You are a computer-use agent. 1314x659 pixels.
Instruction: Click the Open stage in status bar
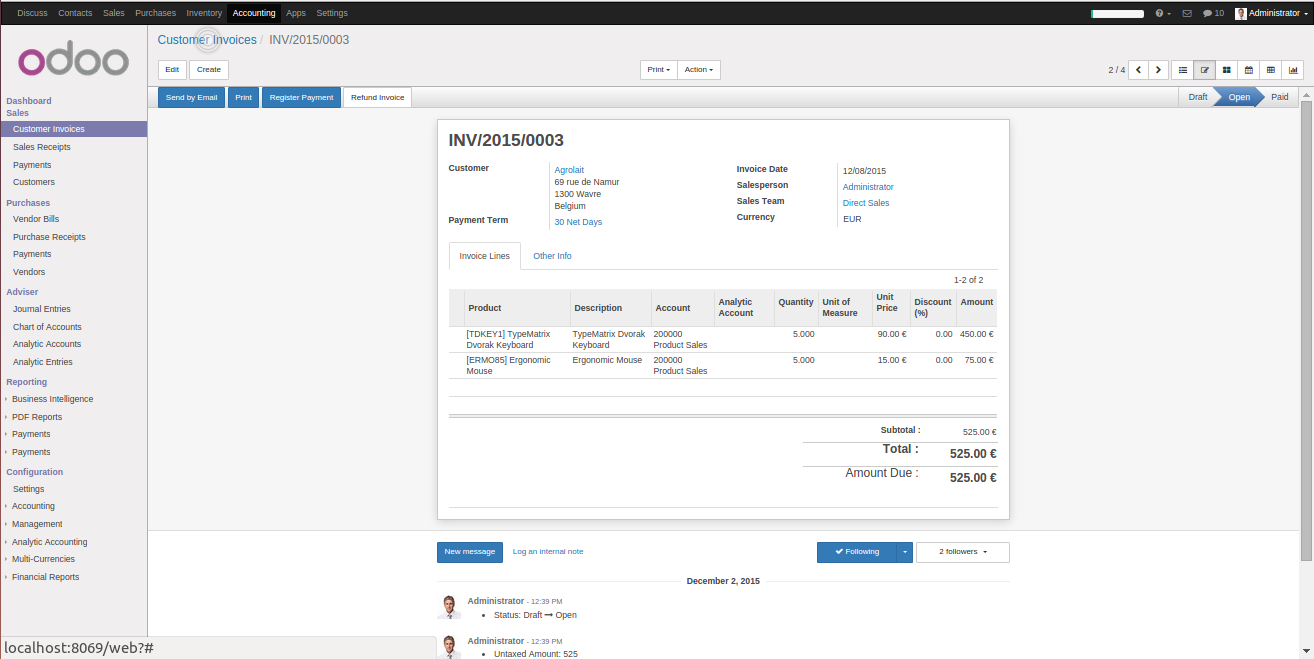click(1239, 97)
